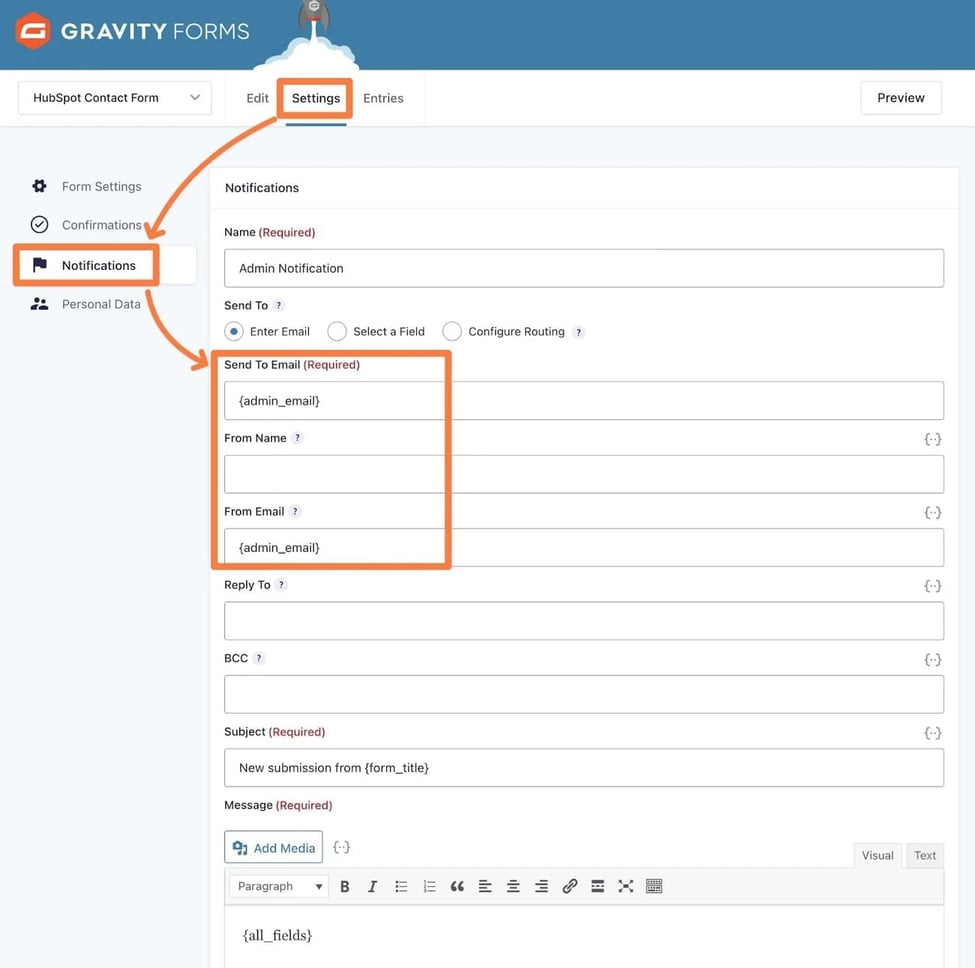Viewport: 975px width, 968px height.
Task: Choose the Select a Field option
Action: point(337,331)
